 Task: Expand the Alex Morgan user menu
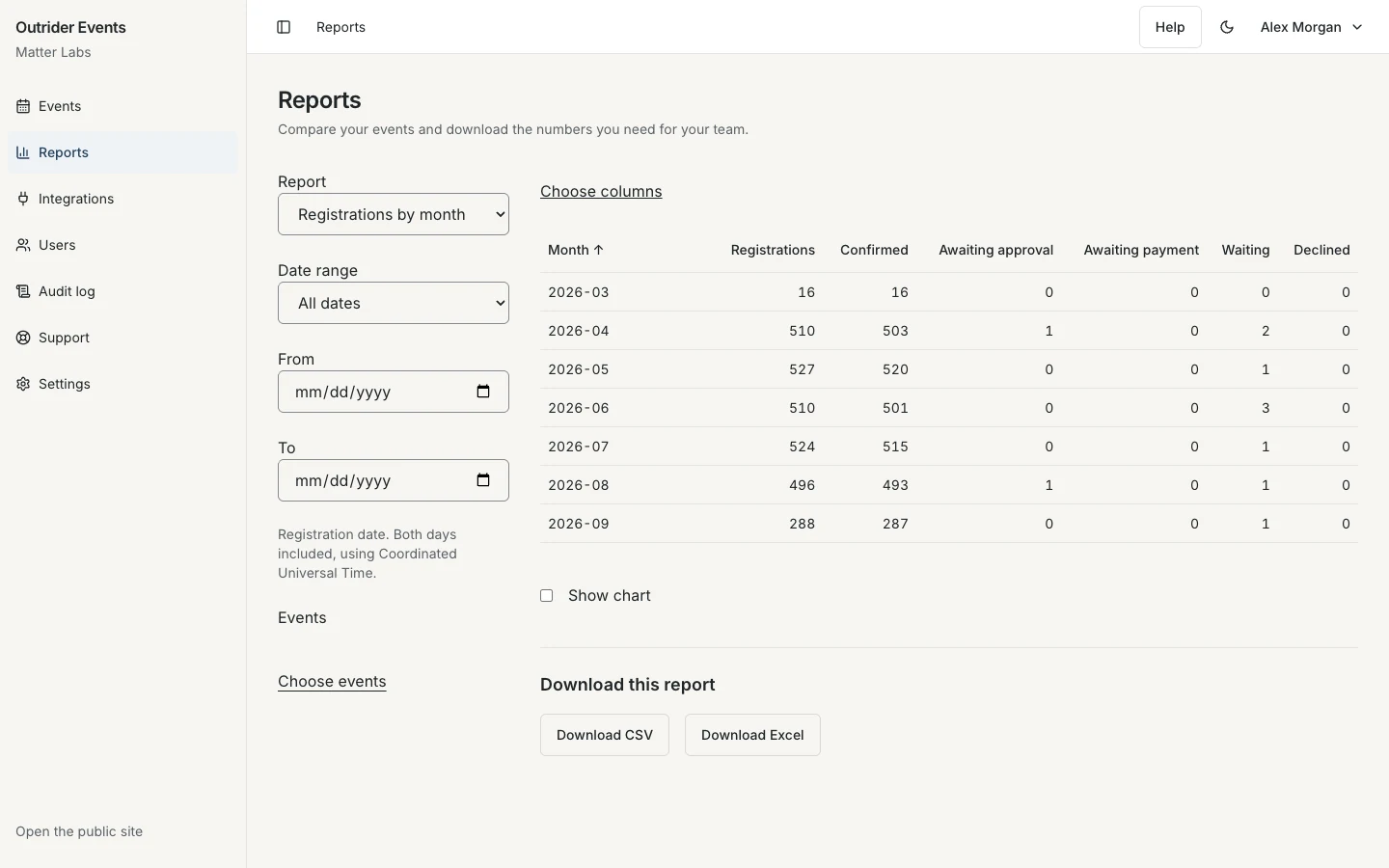click(x=1312, y=27)
